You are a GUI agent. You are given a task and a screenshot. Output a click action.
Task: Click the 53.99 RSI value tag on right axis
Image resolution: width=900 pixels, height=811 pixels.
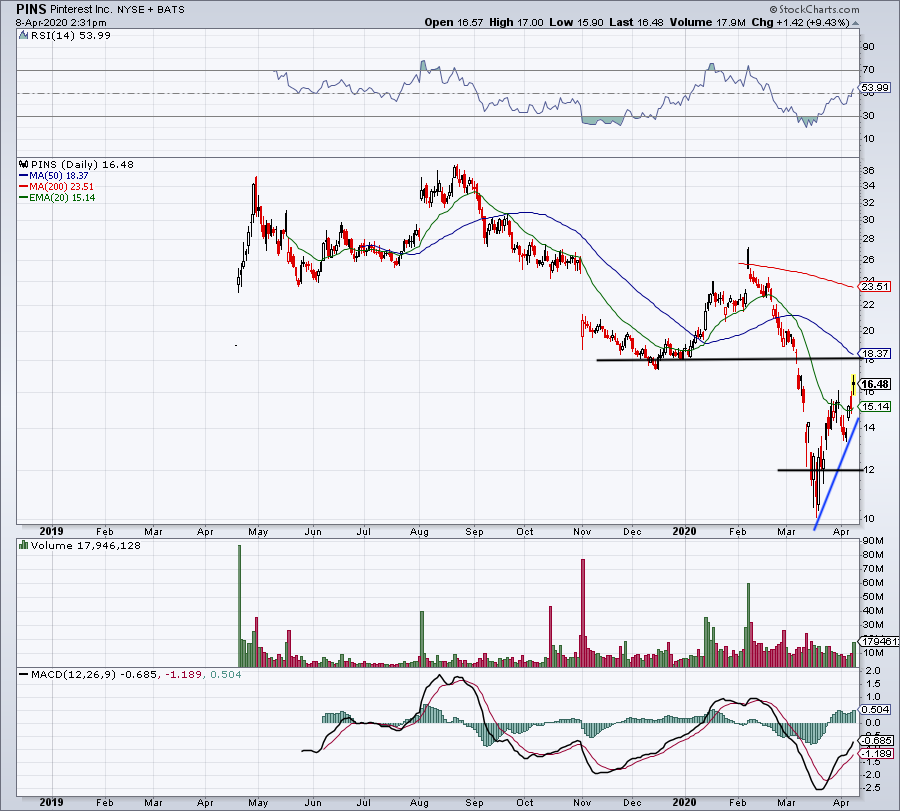(875, 88)
